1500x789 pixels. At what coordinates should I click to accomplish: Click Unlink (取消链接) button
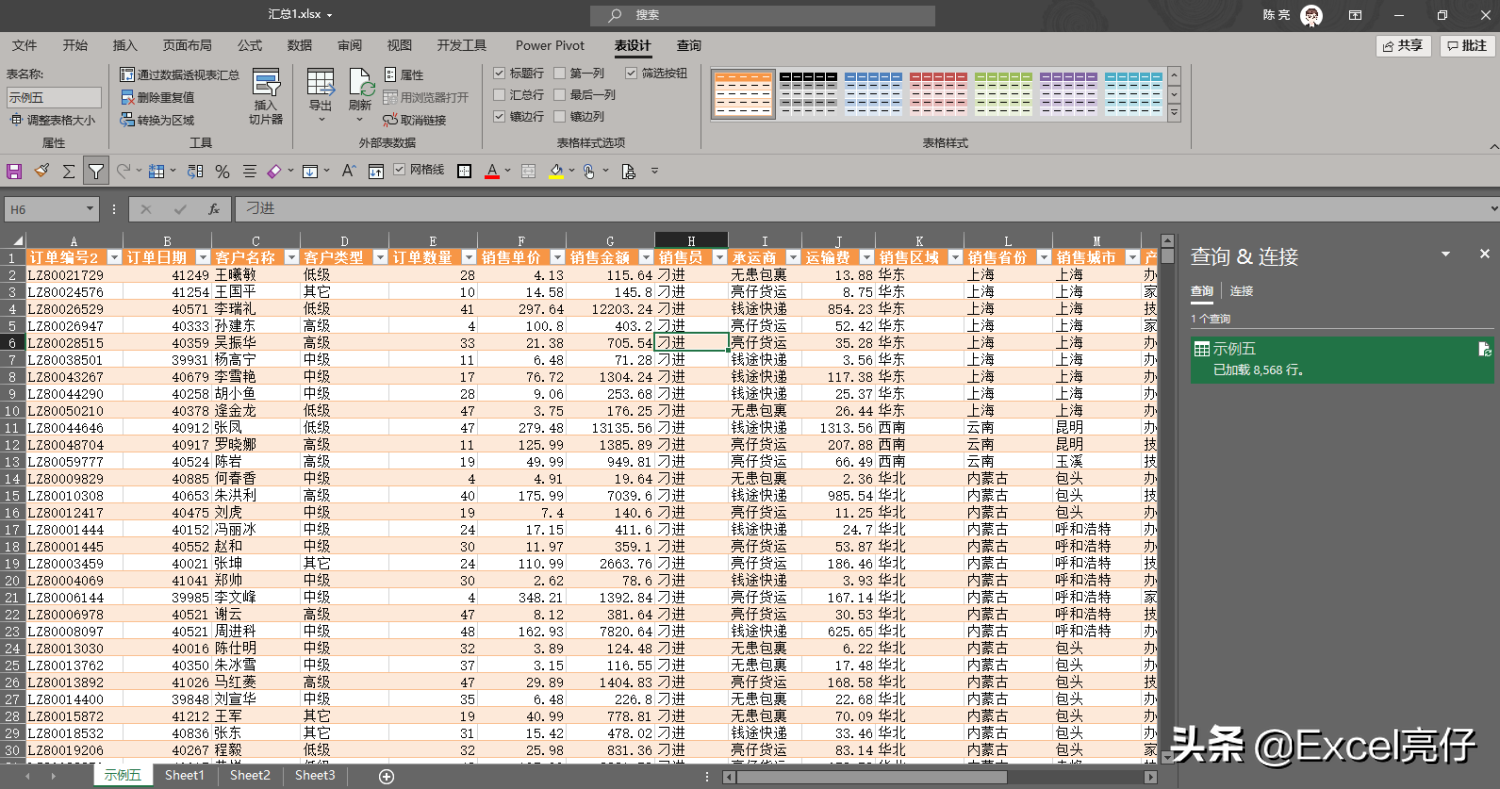[x=415, y=120]
